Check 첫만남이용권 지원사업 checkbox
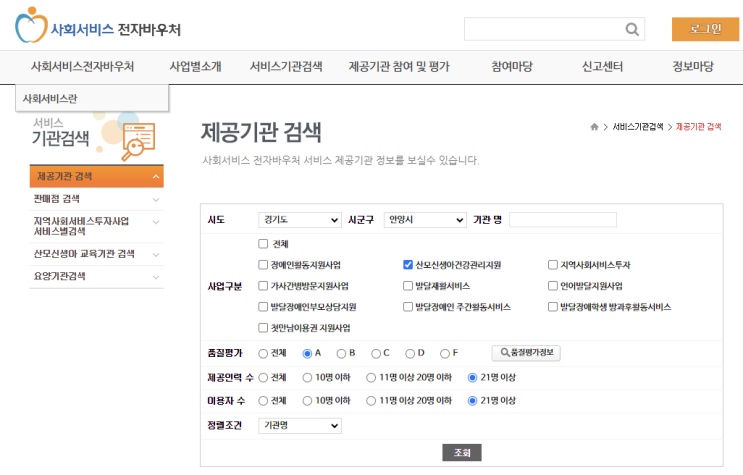This screenshot has height=475, width=743. click(263, 328)
